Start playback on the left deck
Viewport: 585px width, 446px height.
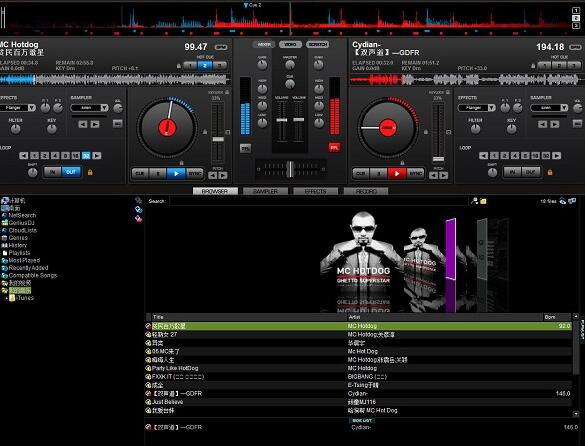coord(176,174)
